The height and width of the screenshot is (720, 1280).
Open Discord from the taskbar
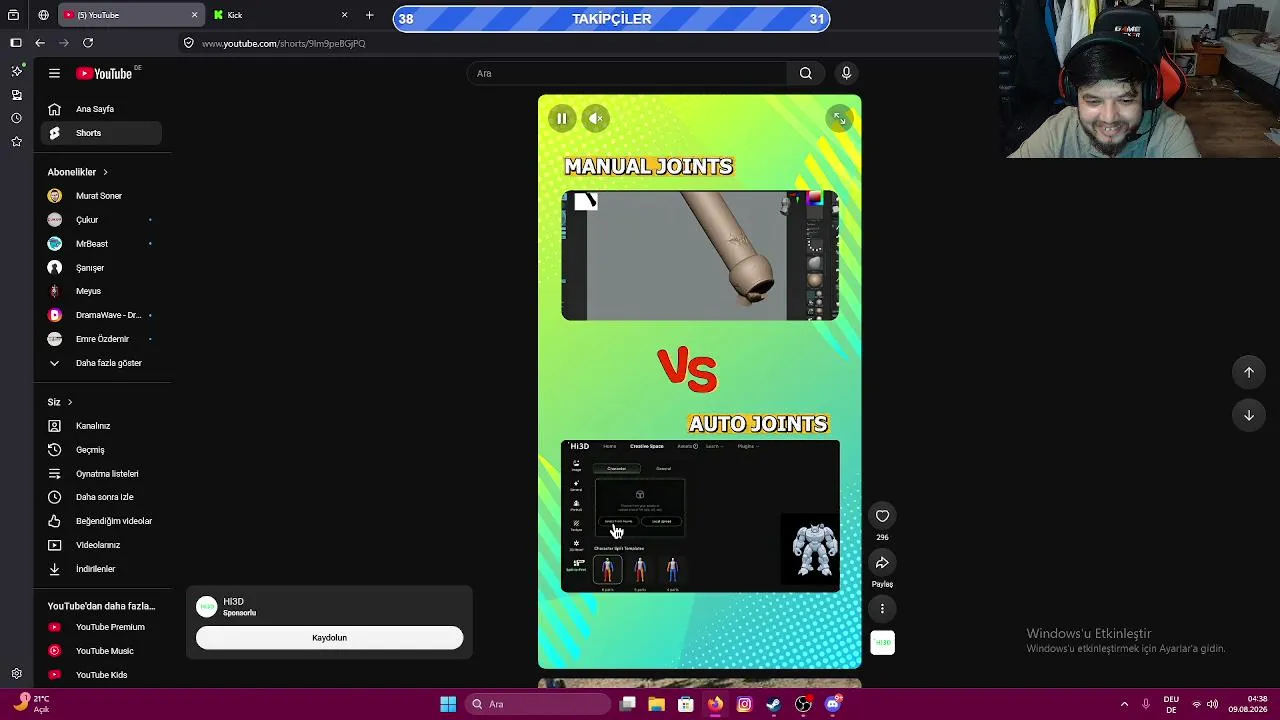833,704
